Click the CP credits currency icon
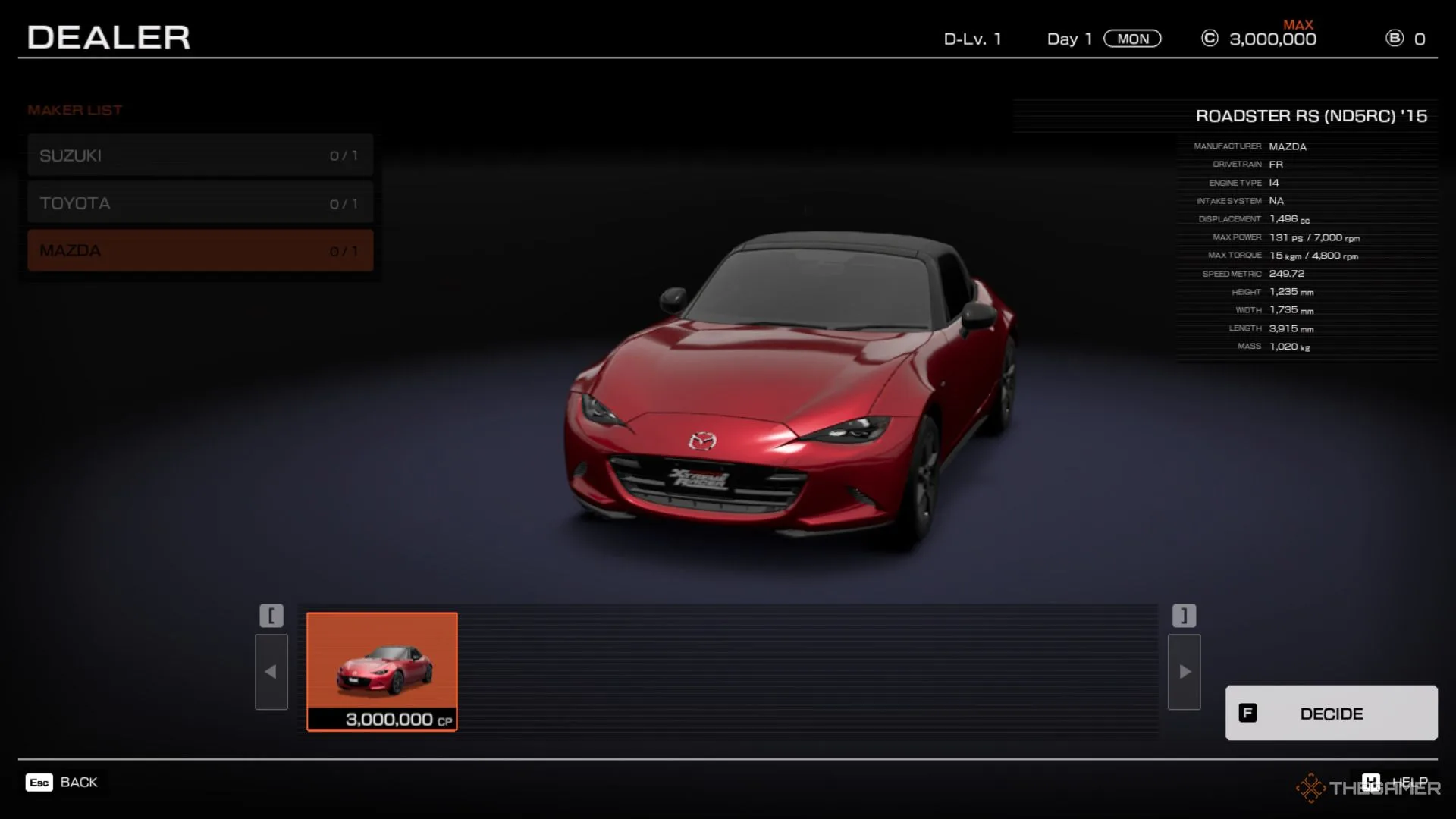Image resolution: width=1456 pixels, height=819 pixels. (x=1210, y=38)
